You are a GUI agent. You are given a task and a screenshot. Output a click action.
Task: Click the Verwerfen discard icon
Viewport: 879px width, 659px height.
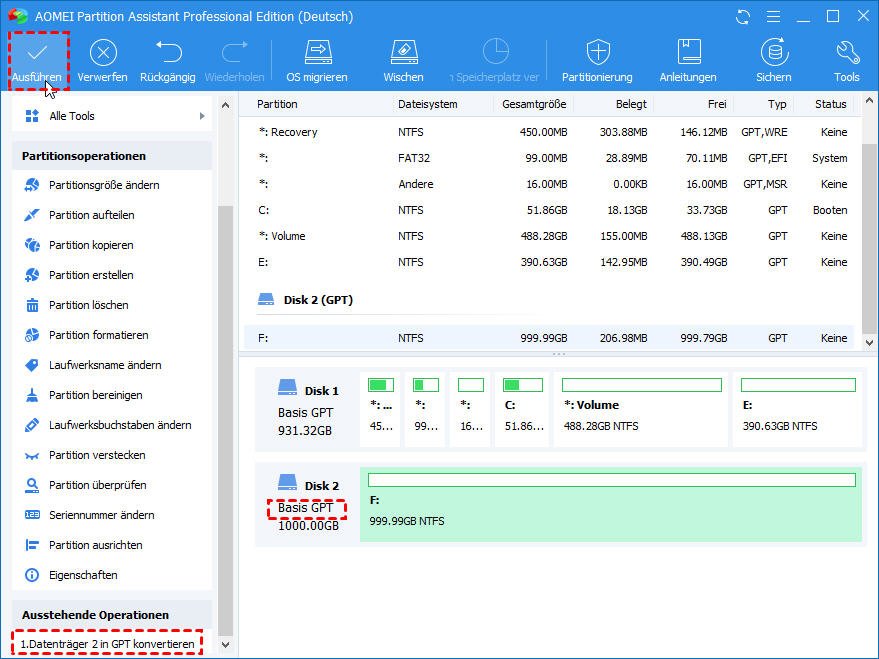[103, 53]
